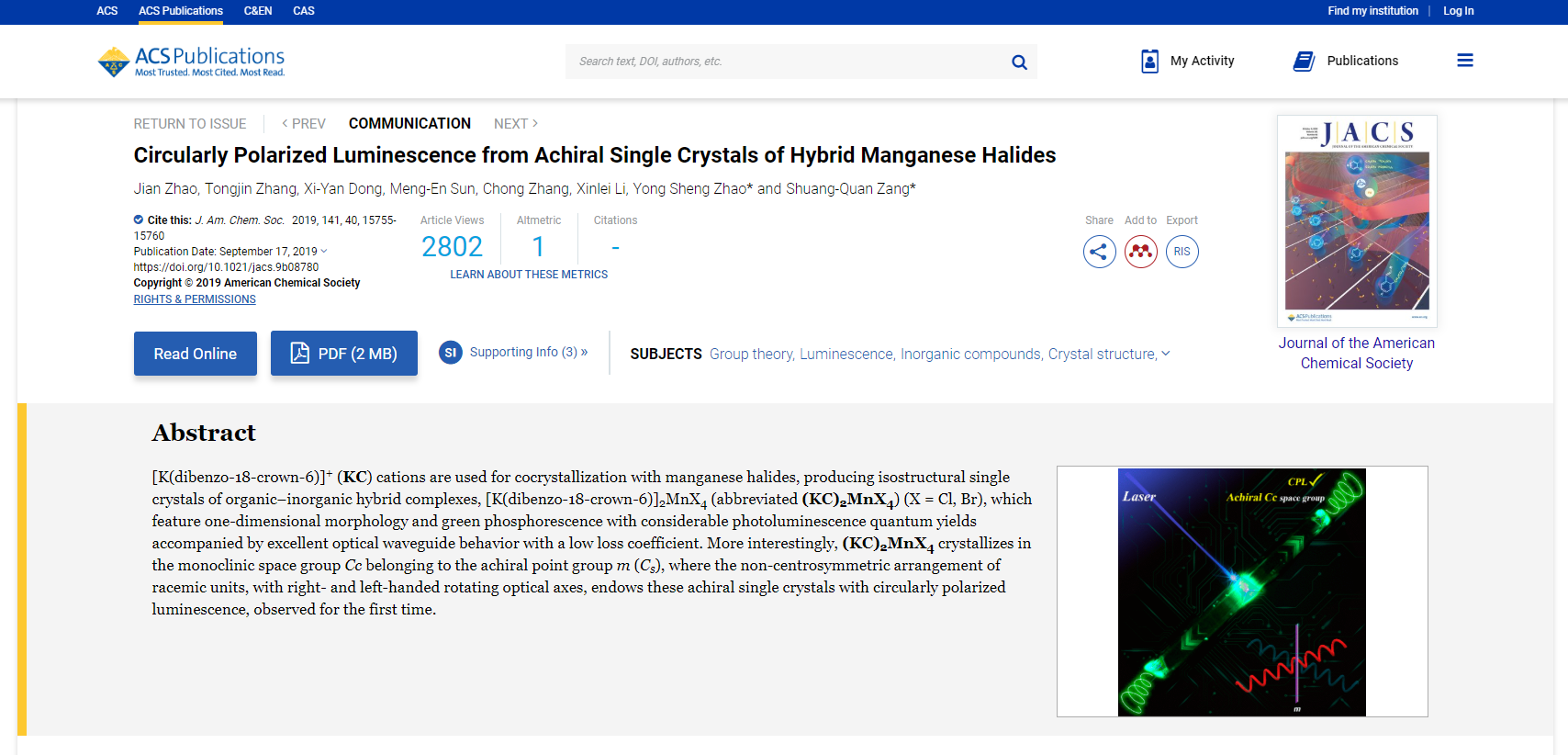Click the search magnifier icon

point(1019,62)
